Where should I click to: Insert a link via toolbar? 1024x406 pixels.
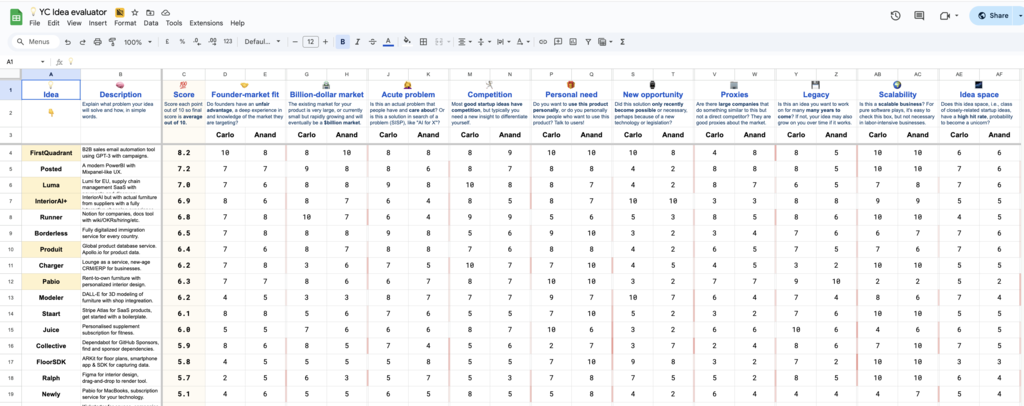pyautogui.click(x=543, y=42)
